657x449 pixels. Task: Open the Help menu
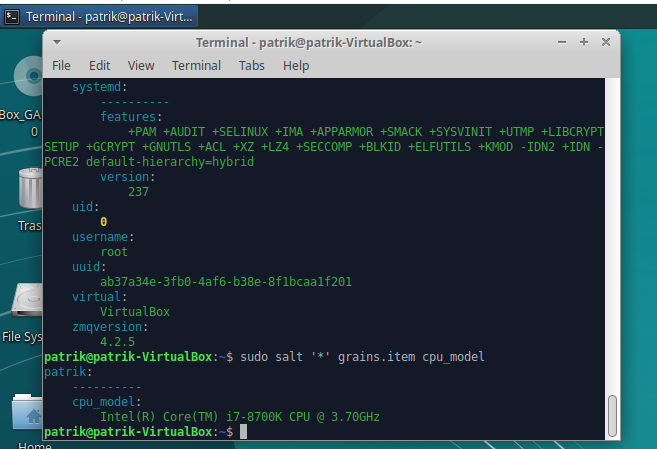click(x=296, y=65)
